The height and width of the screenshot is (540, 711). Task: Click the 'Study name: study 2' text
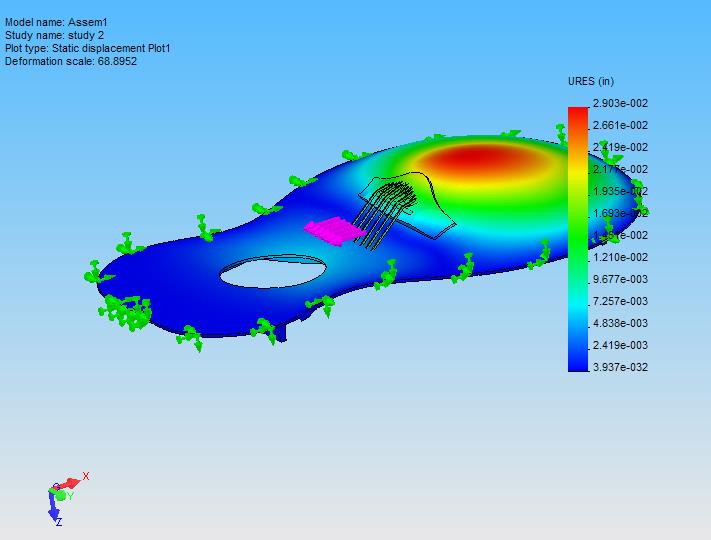[x=54, y=35]
